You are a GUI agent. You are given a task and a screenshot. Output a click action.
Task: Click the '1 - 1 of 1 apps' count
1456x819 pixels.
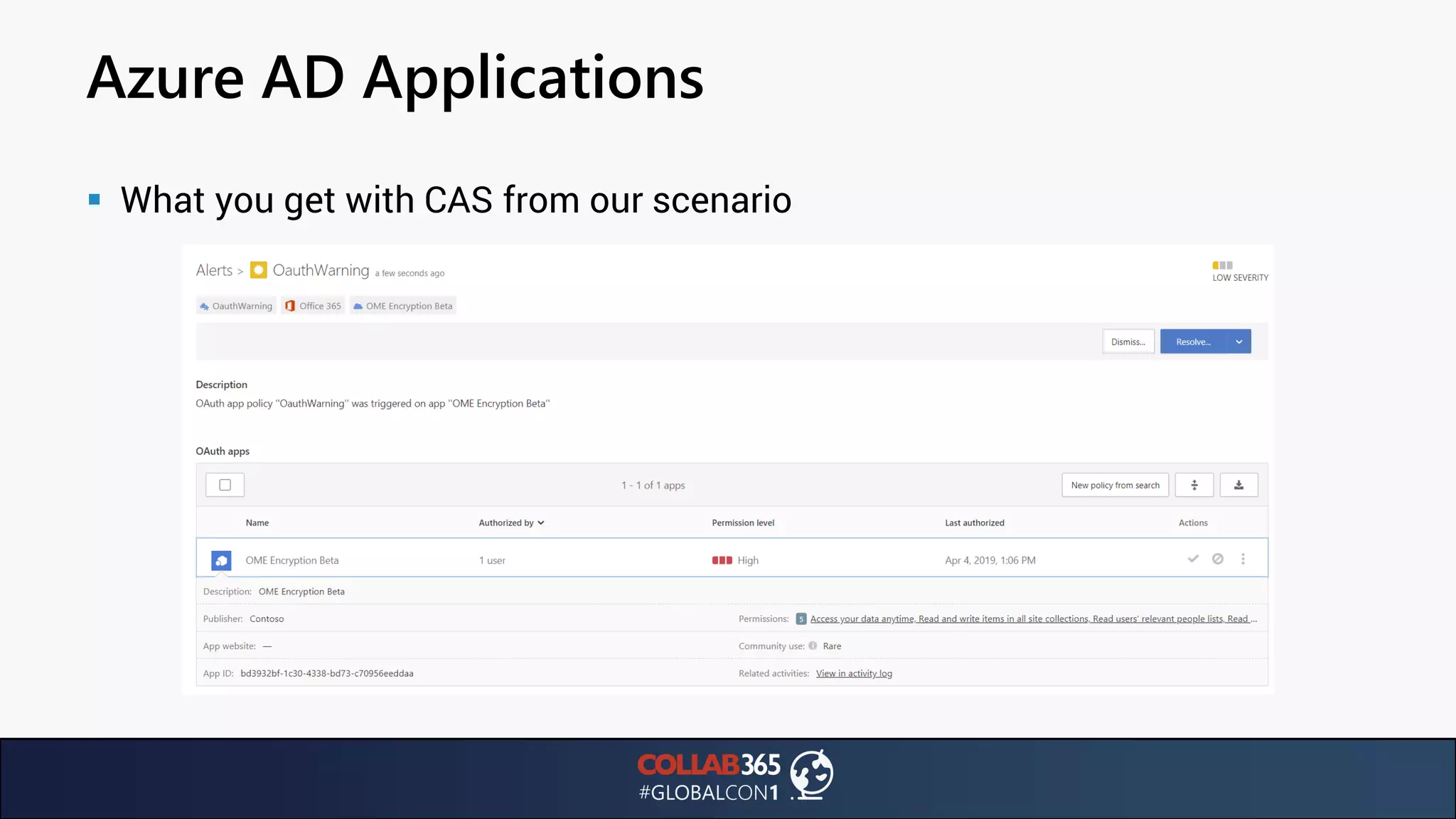653,485
